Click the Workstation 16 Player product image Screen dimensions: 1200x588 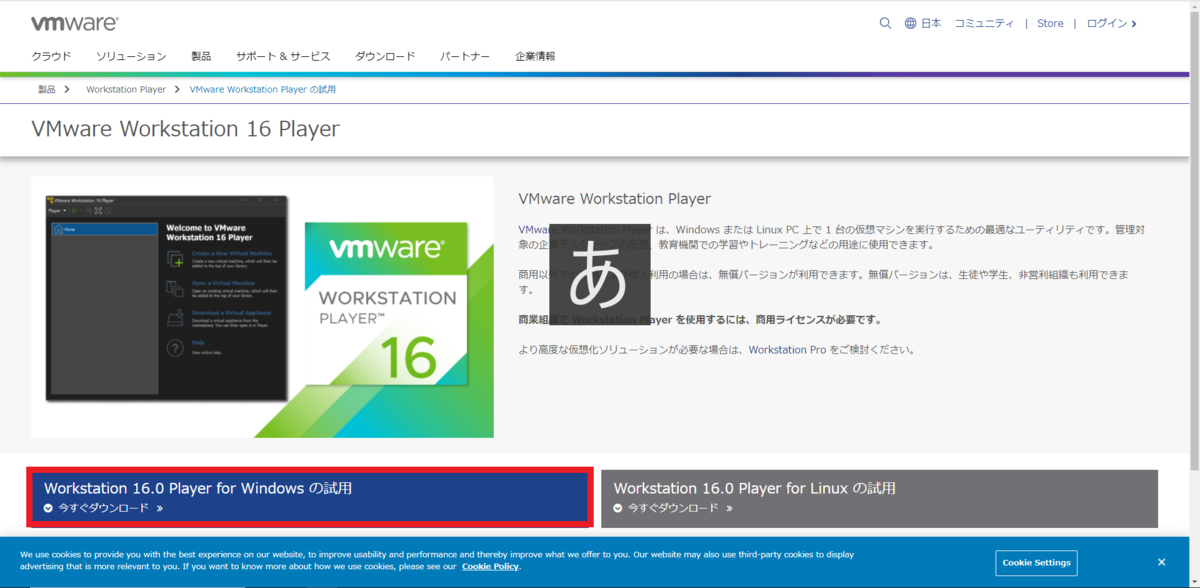pos(262,307)
